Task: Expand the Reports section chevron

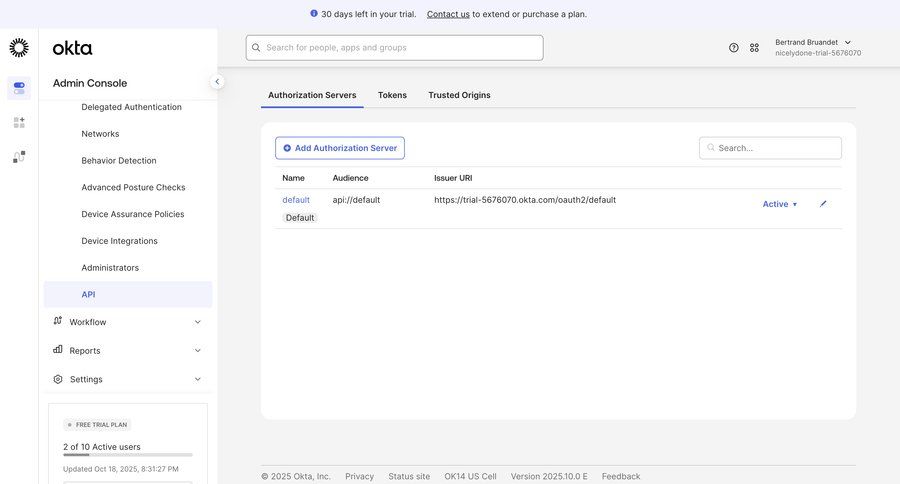Action: tap(197, 350)
